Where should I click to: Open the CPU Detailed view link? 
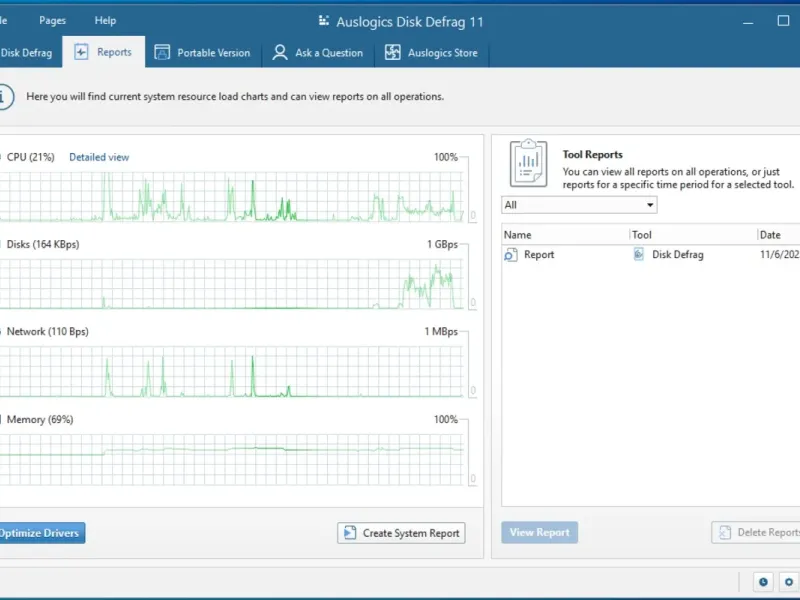pos(99,157)
